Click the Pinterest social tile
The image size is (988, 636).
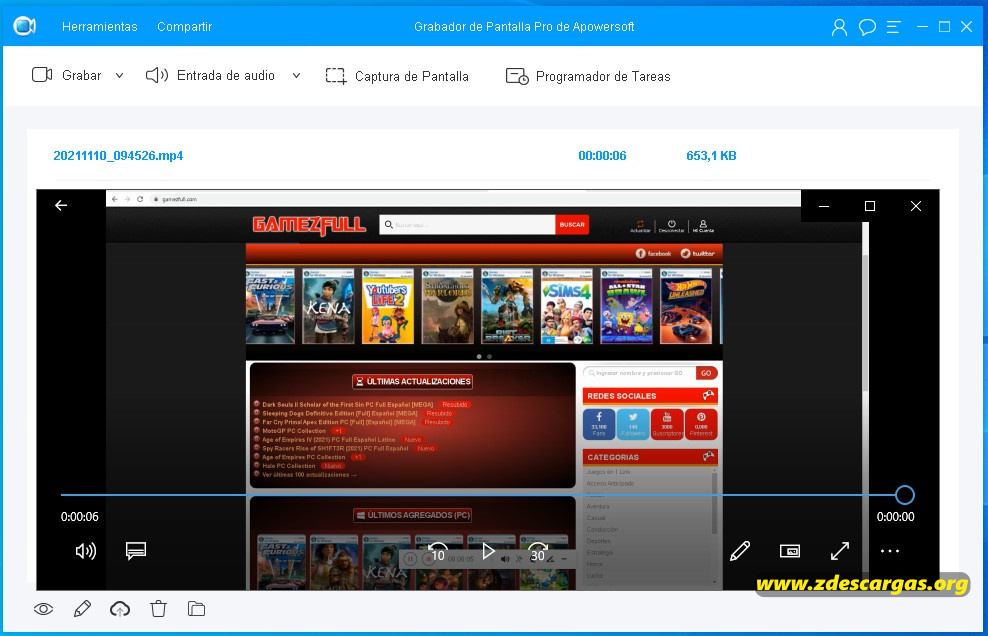coord(701,424)
